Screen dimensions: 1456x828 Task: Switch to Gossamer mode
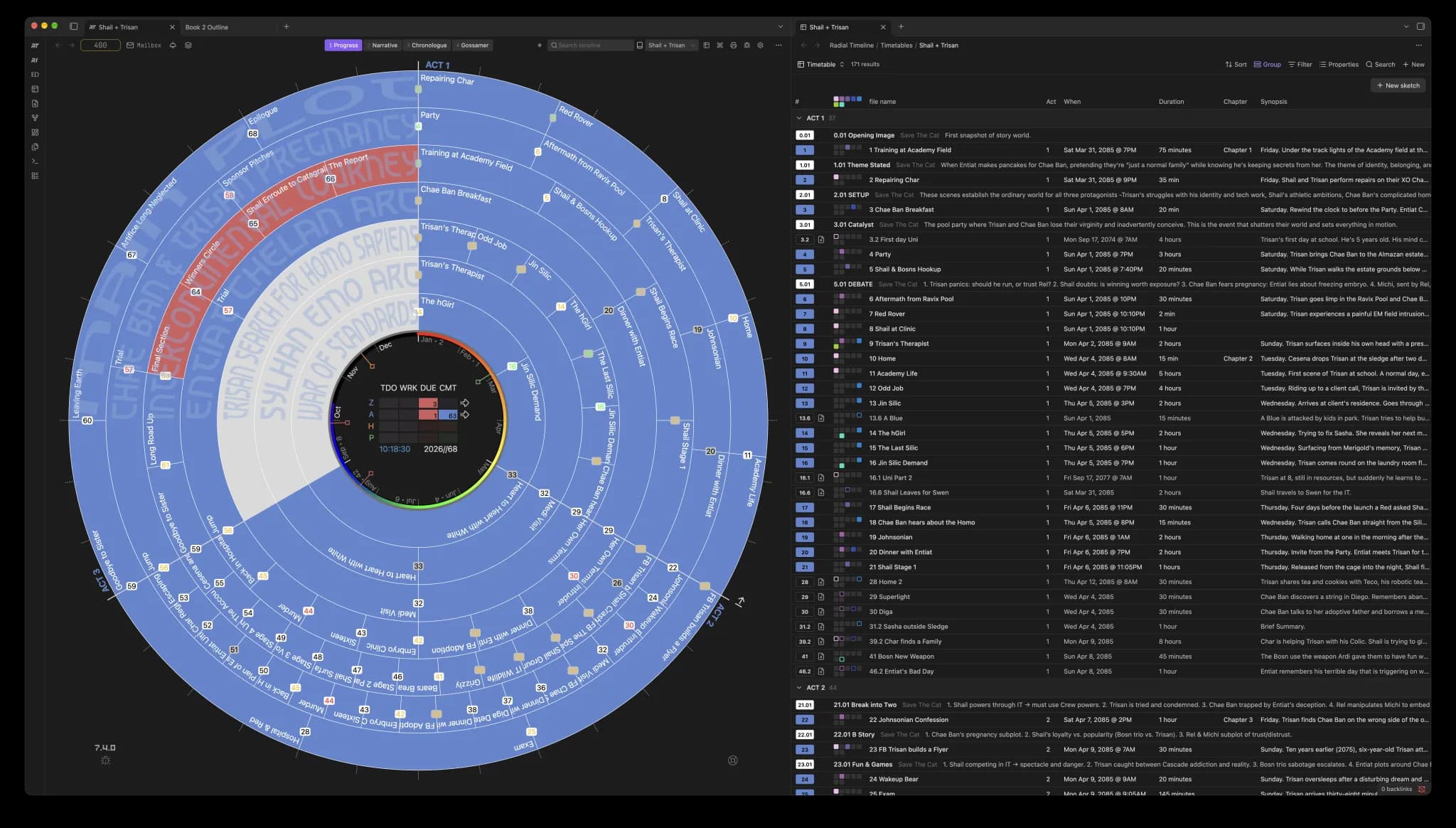(473, 46)
